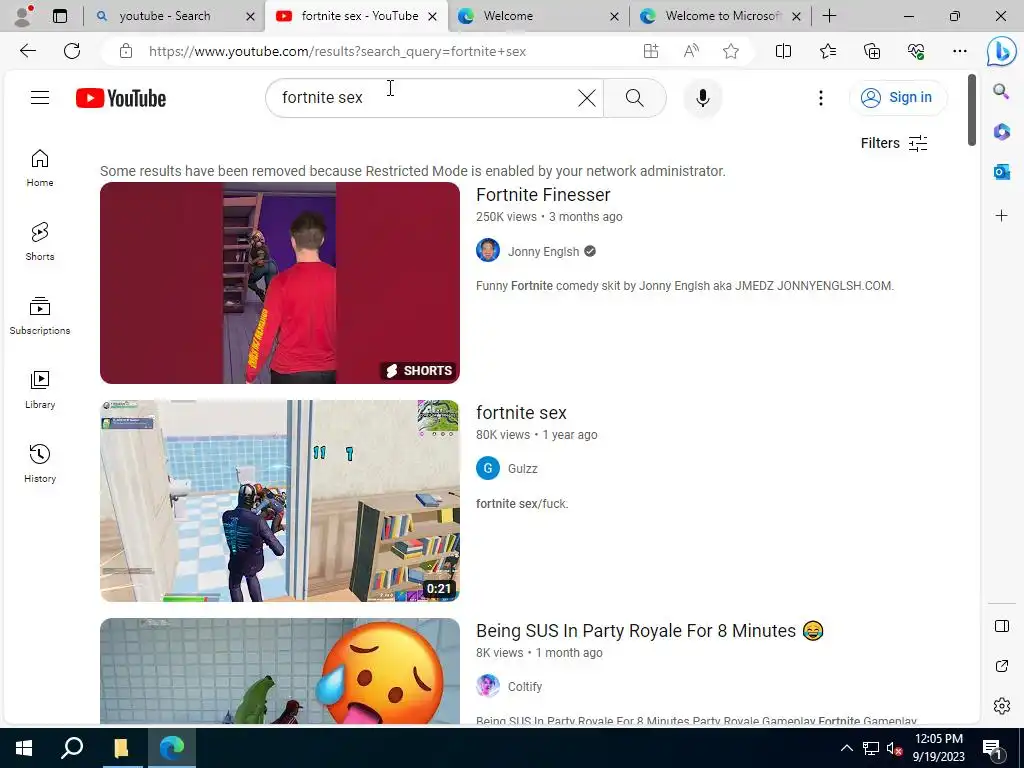
Task: Click the Sign in button
Action: point(897,98)
